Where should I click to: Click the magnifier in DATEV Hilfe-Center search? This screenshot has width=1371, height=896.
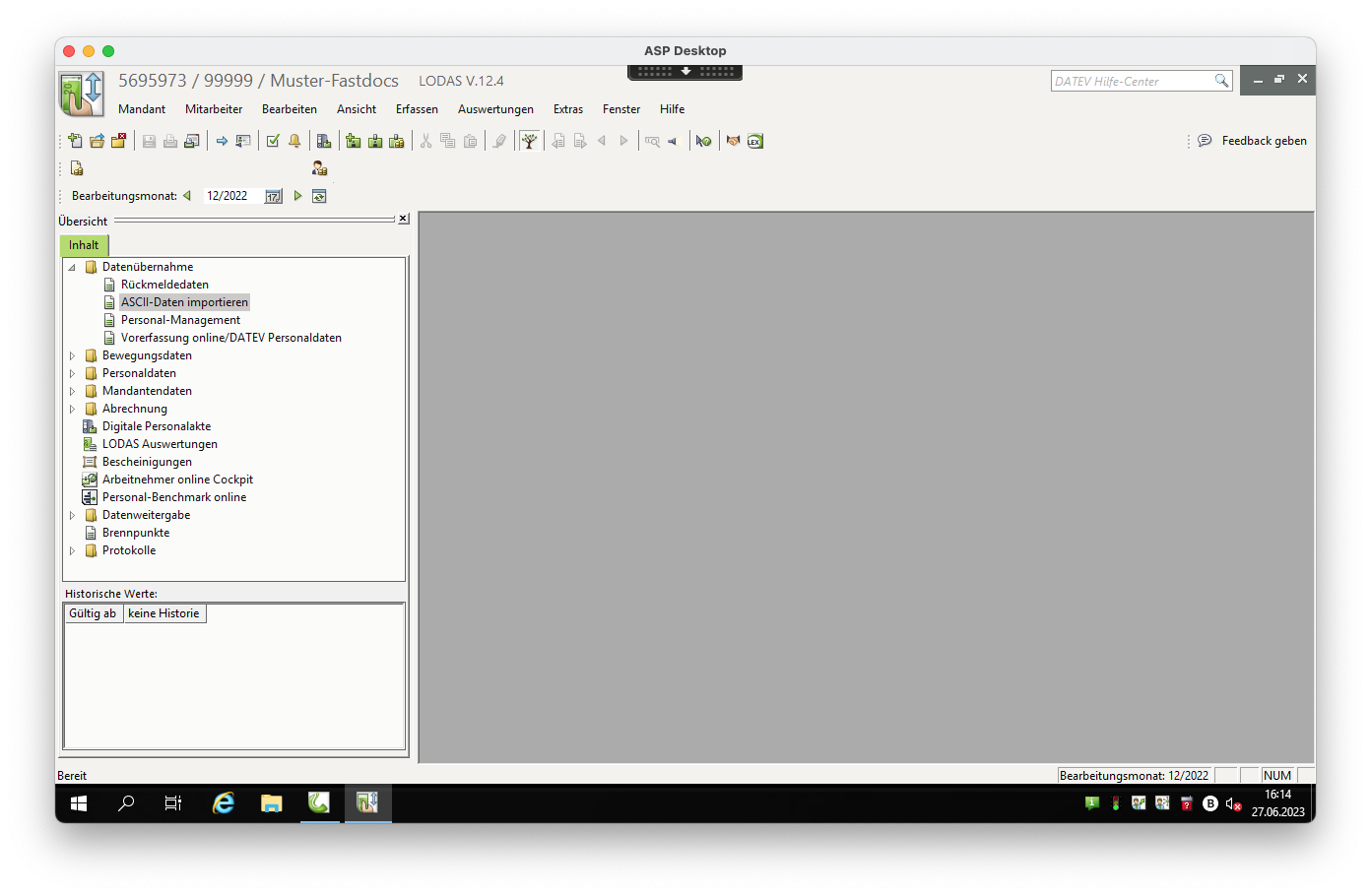tap(1221, 81)
